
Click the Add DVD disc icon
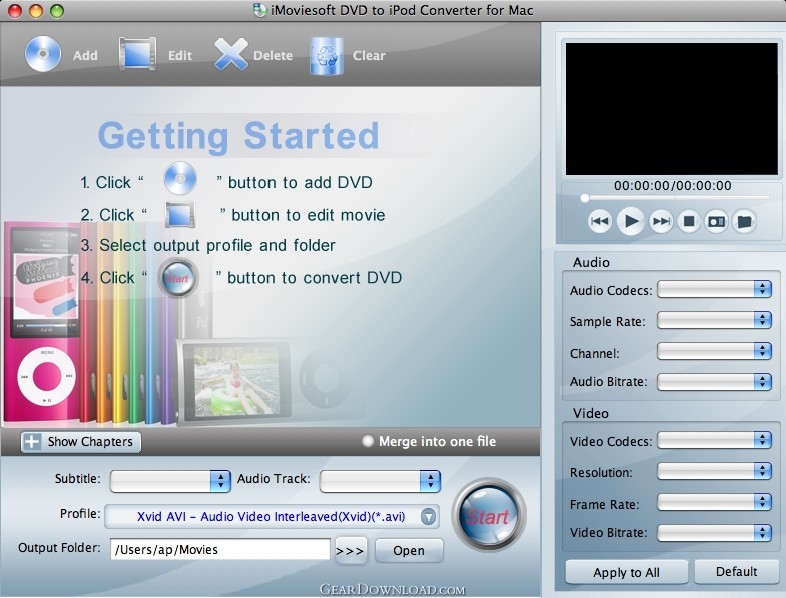pyautogui.click(x=43, y=55)
